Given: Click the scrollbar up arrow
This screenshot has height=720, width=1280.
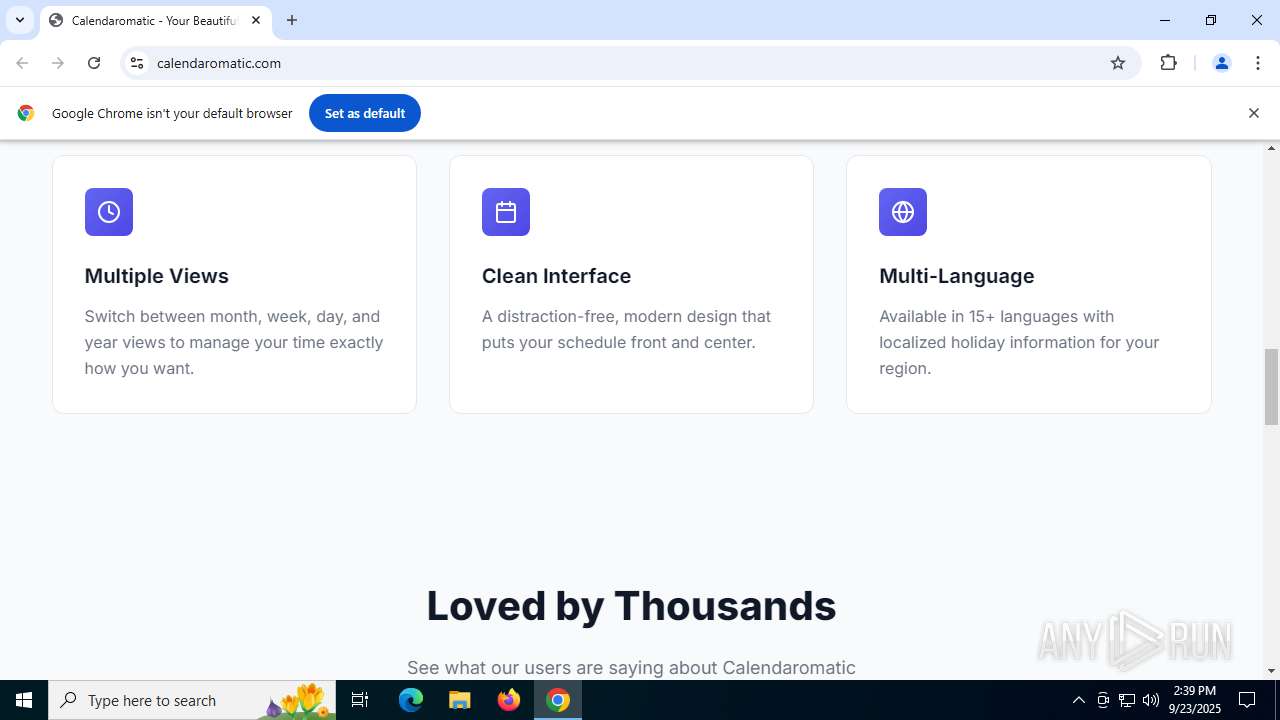Looking at the screenshot, I should click(1271, 148).
